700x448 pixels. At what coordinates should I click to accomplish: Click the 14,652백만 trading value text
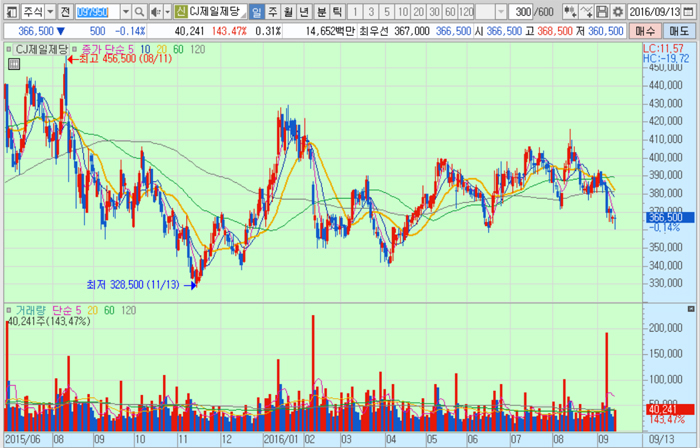click(330, 31)
